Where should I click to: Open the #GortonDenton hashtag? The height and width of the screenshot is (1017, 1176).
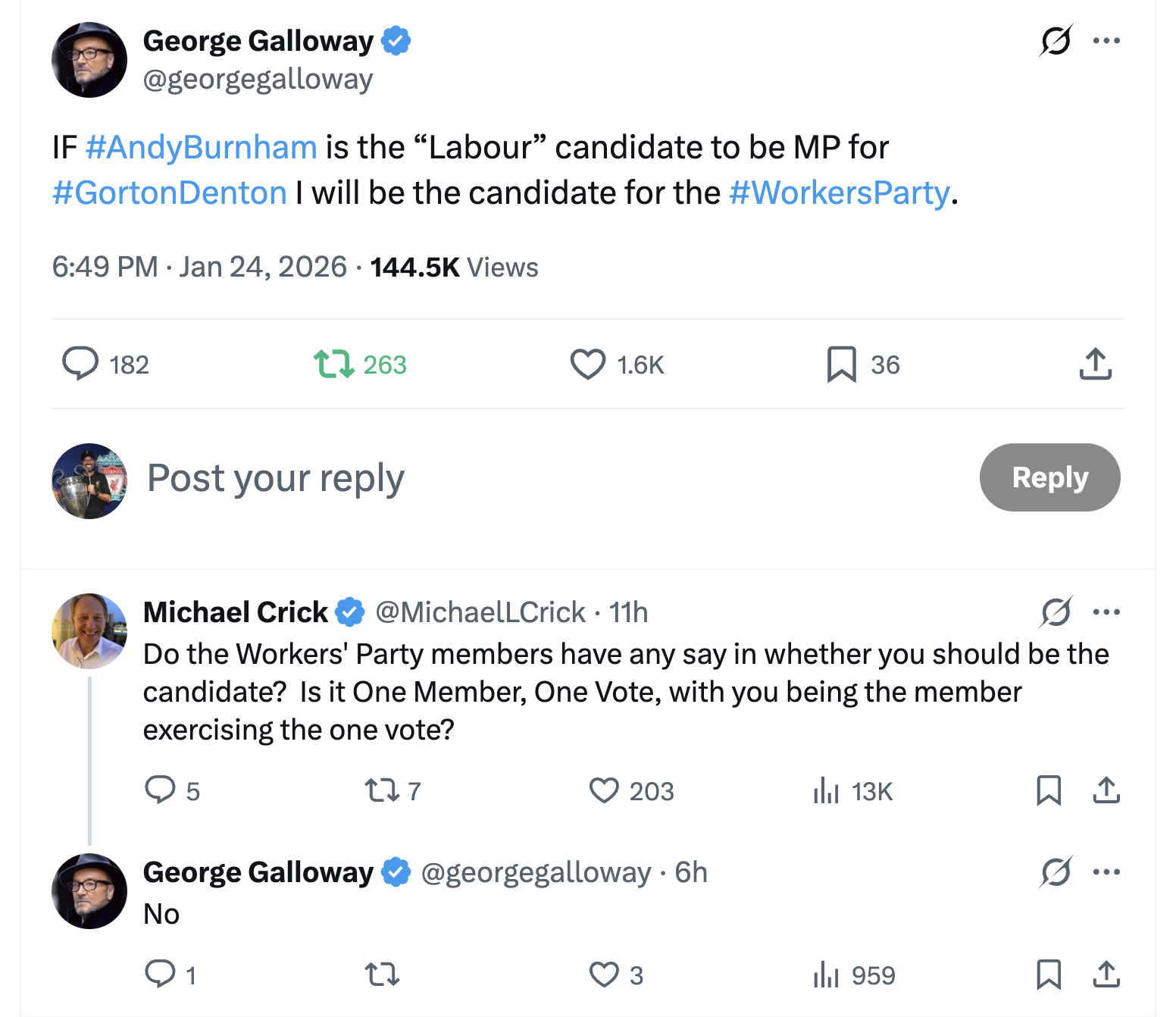(169, 192)
